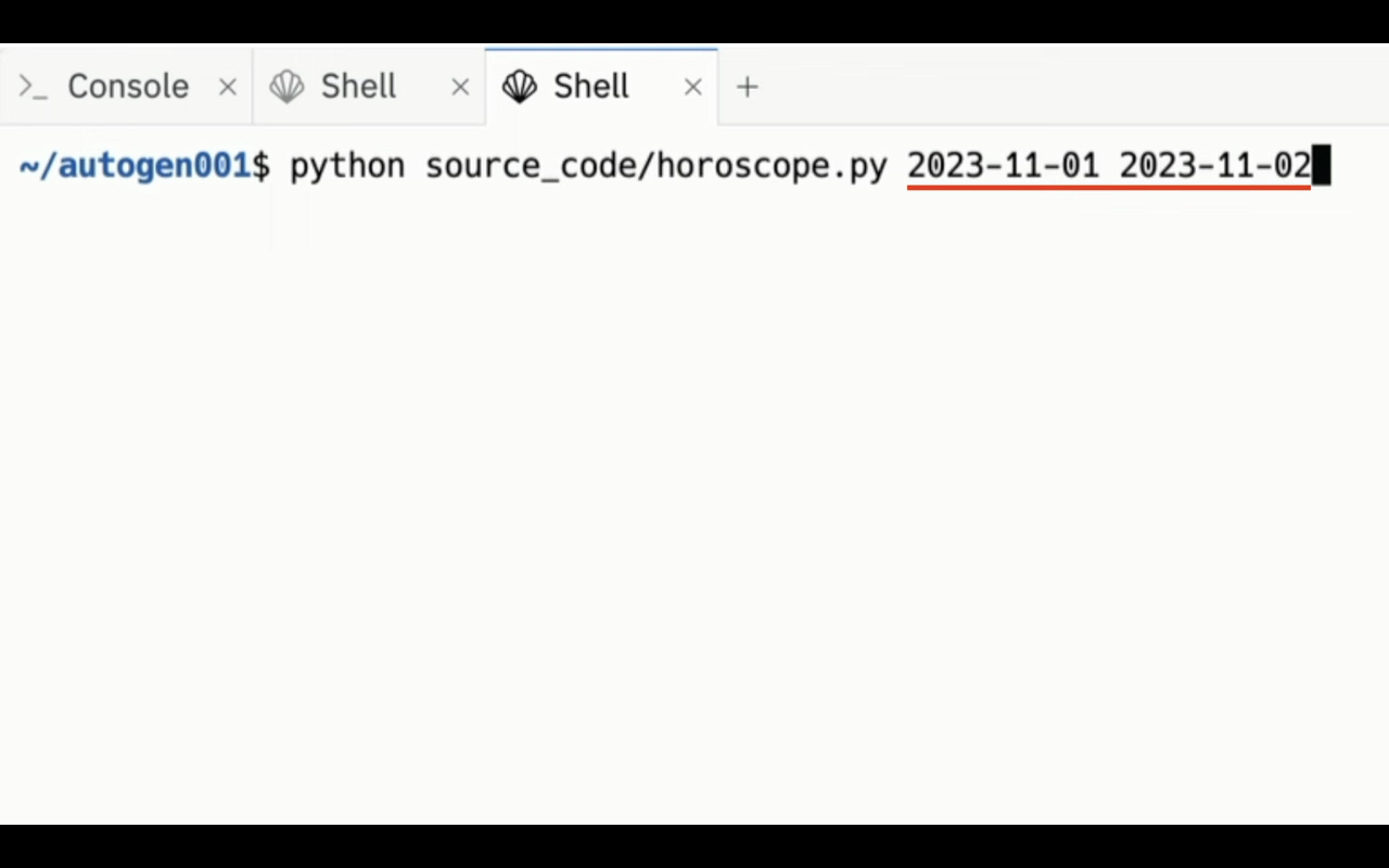The width and height of the screenshot is (1389, 868).
Task: Click the ~/autogen001 prompt path
Action: pos(134,166)
